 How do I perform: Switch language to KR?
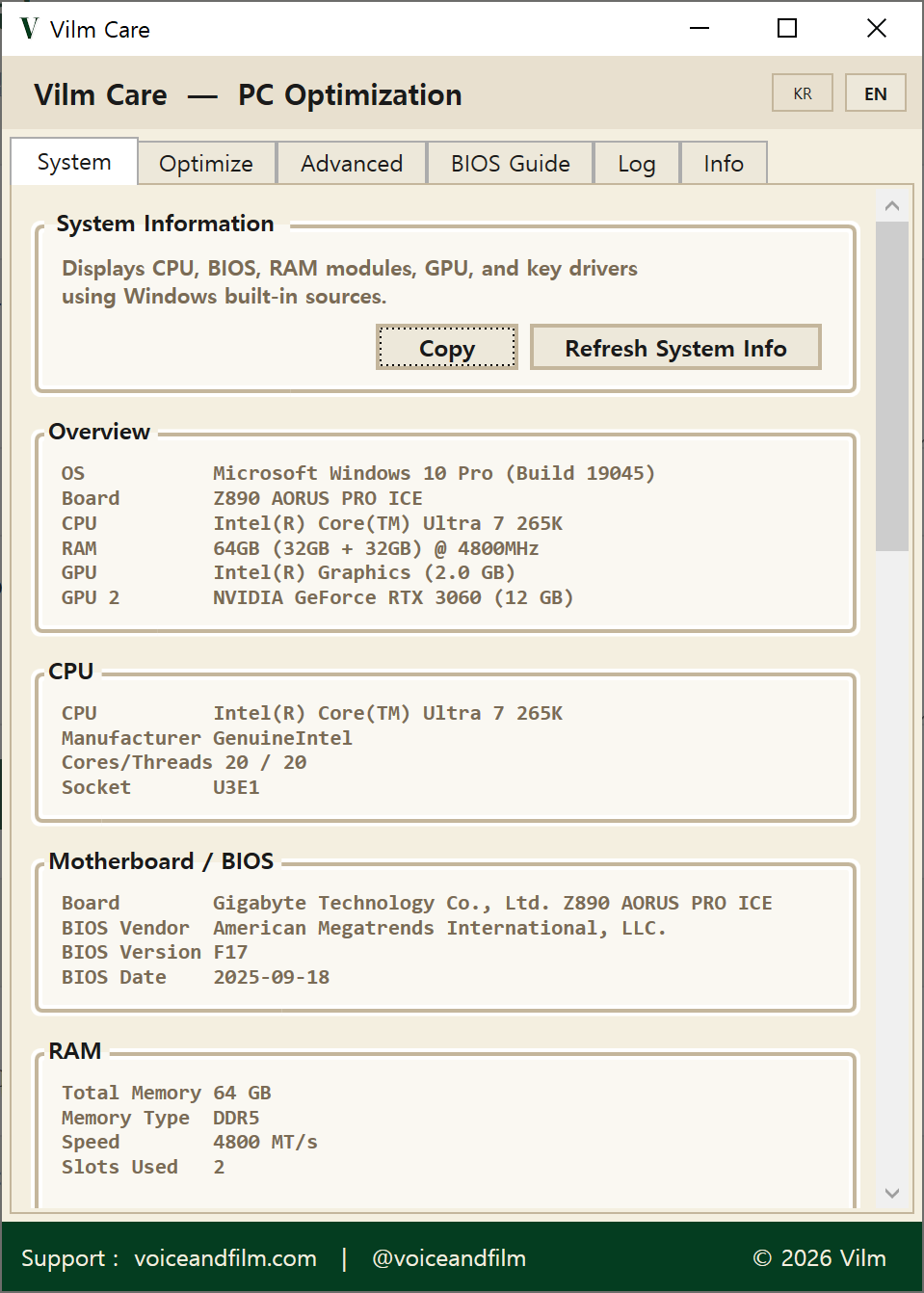[x=802, y=92]
